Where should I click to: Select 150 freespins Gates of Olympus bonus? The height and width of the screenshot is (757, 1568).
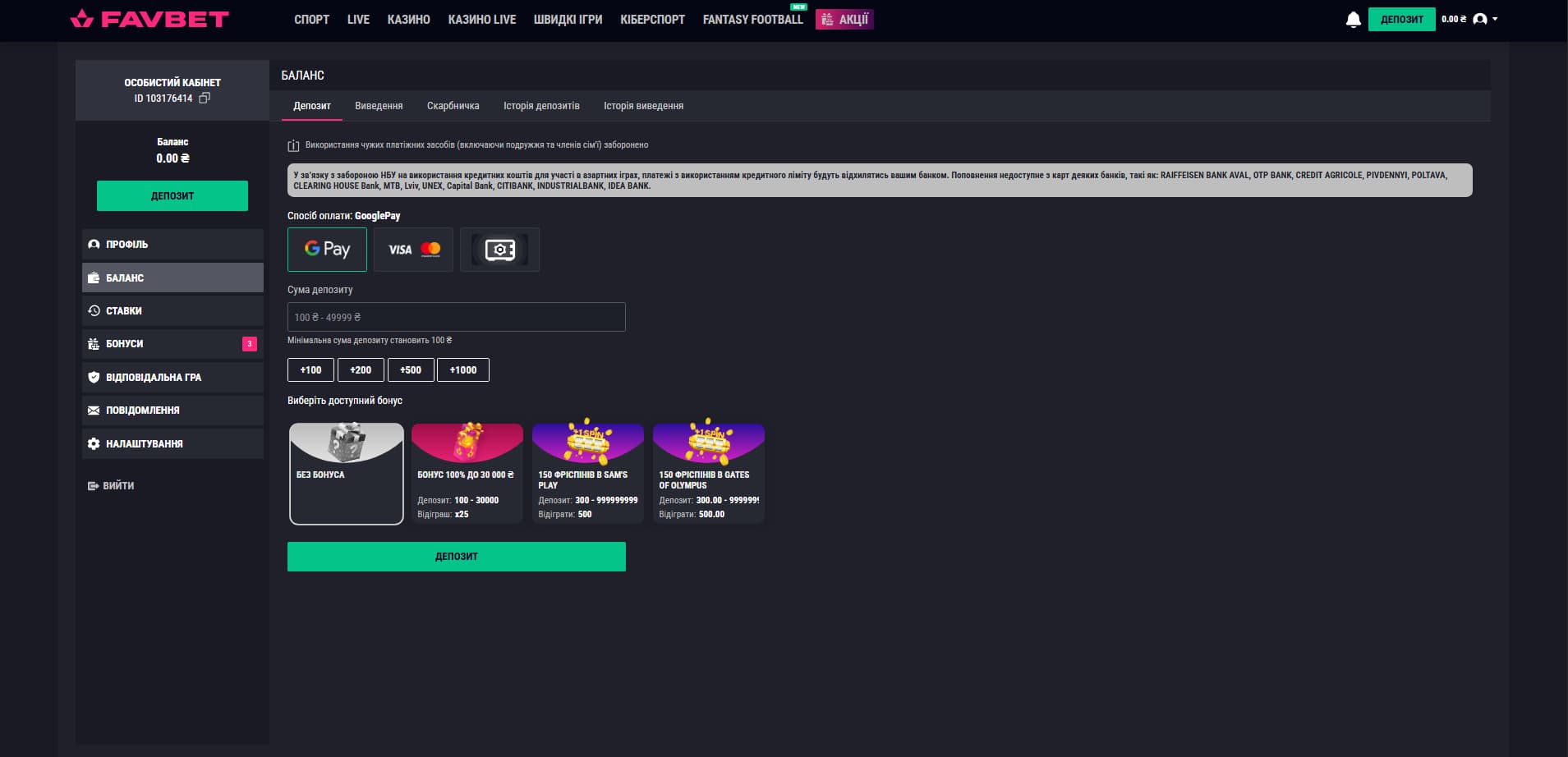(708, 474)
